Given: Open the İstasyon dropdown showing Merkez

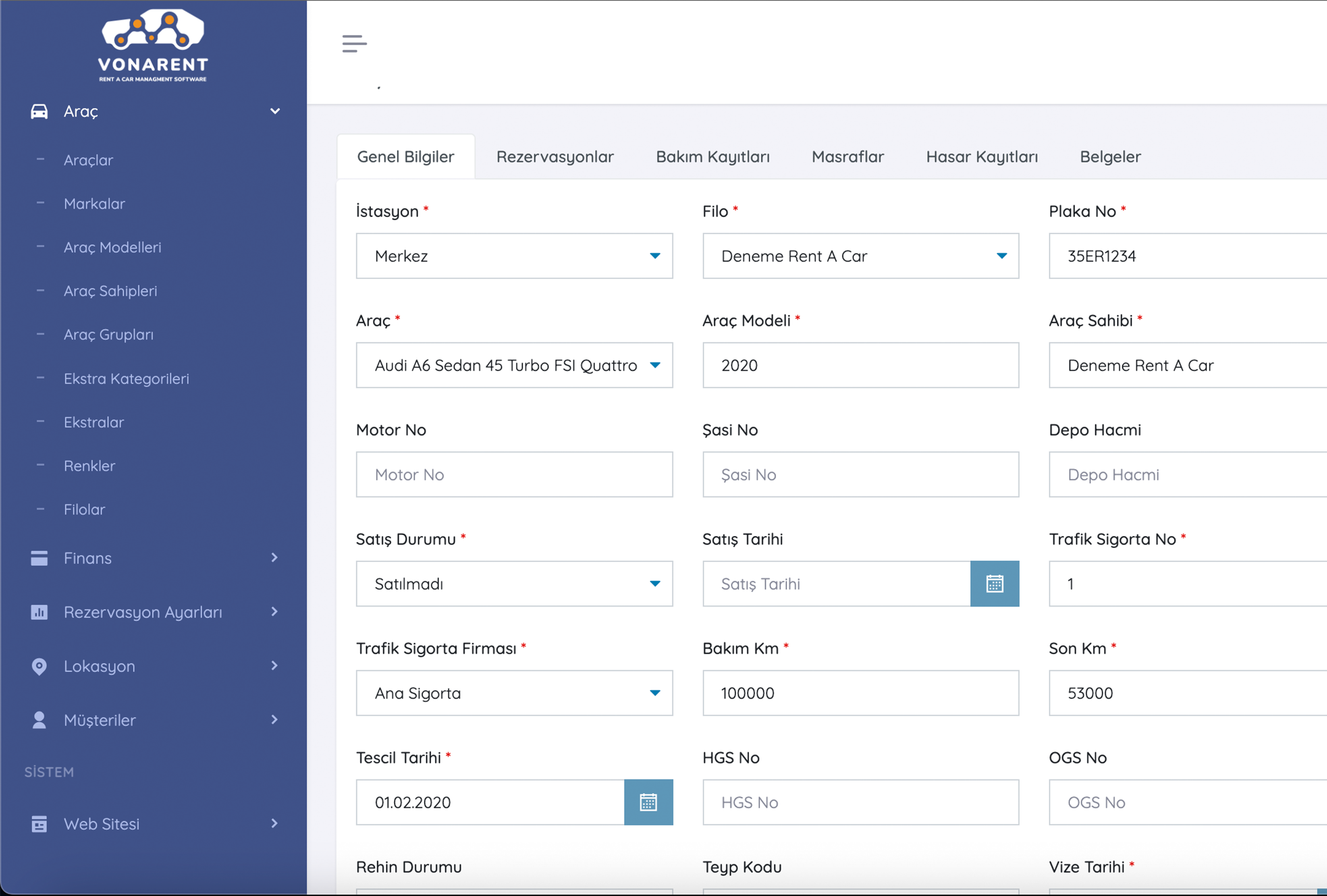Looking at the screenshot, I should [514, 256].
